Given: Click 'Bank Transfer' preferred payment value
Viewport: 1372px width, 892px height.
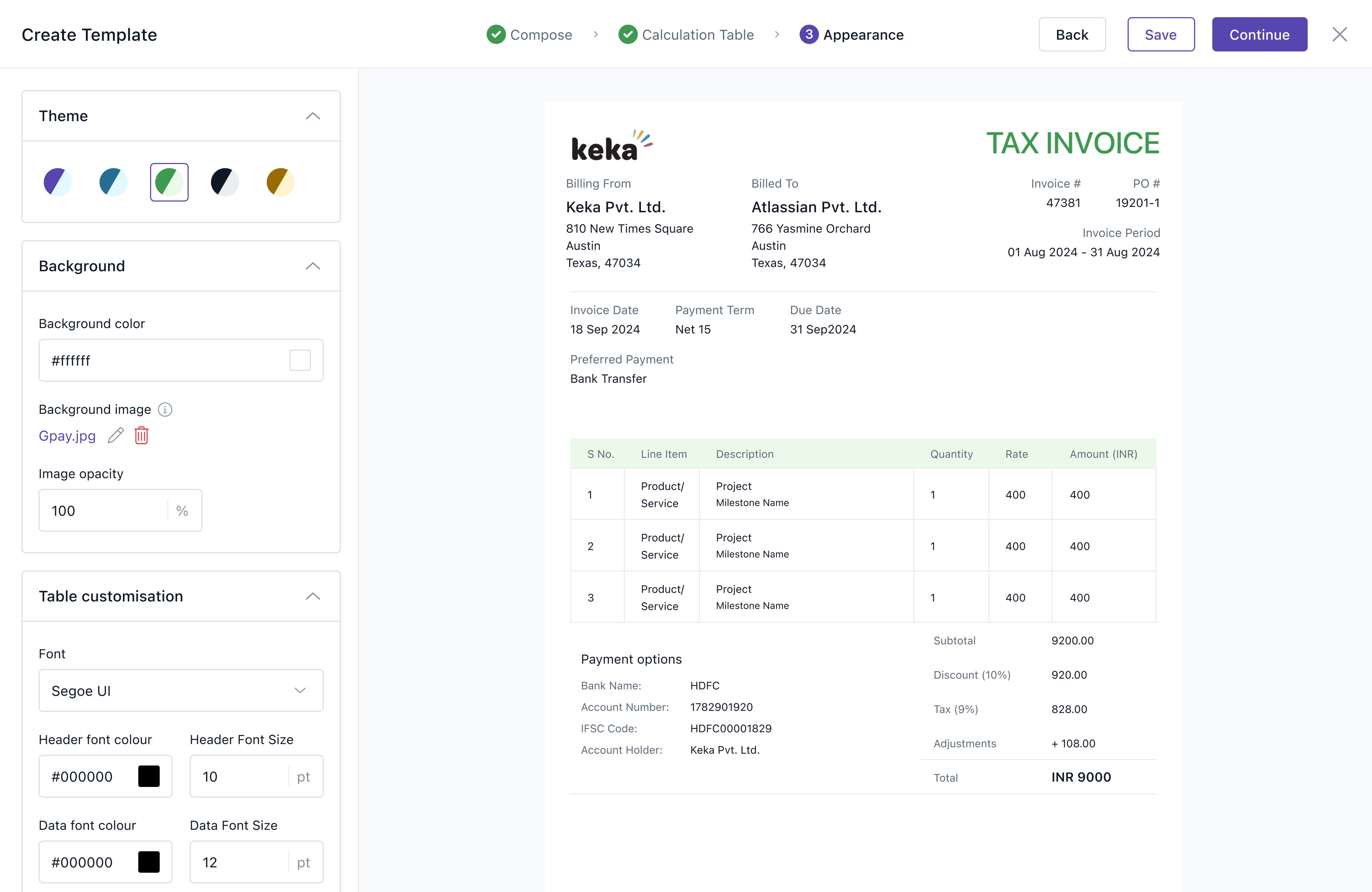Looking at the screenshot, I should coord(608,379).
